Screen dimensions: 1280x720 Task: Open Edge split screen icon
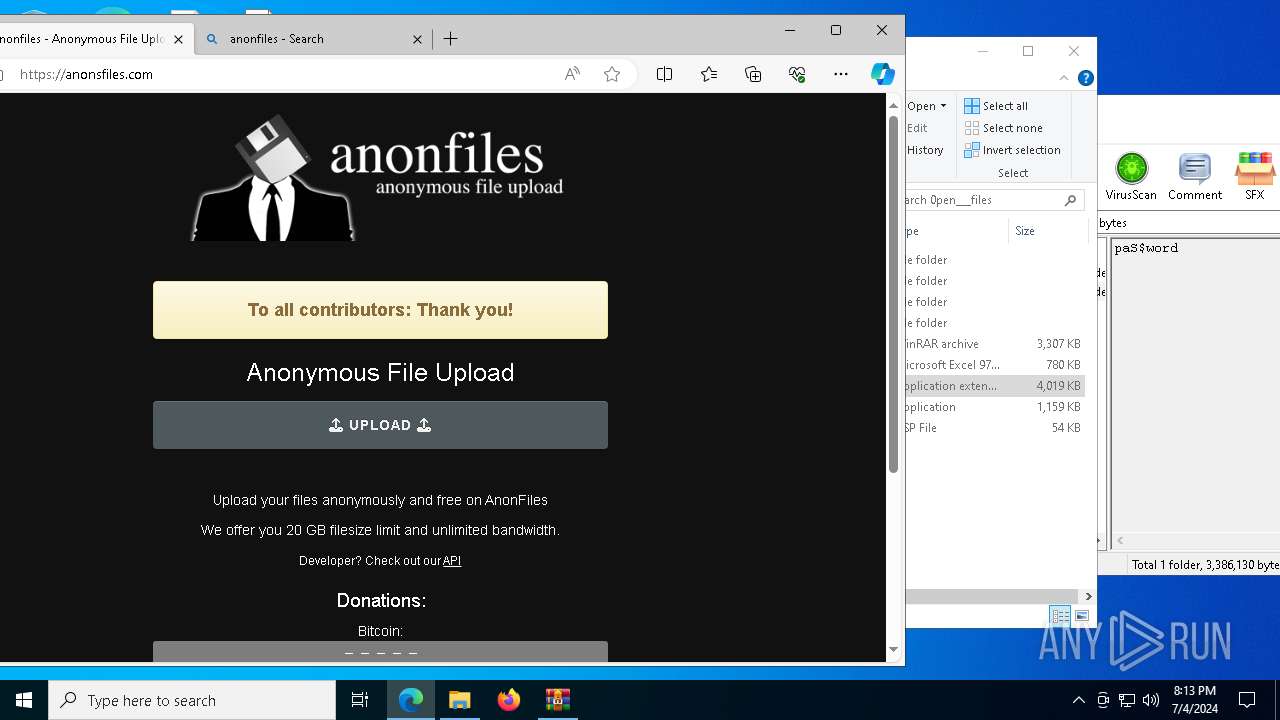coord(664,74)
